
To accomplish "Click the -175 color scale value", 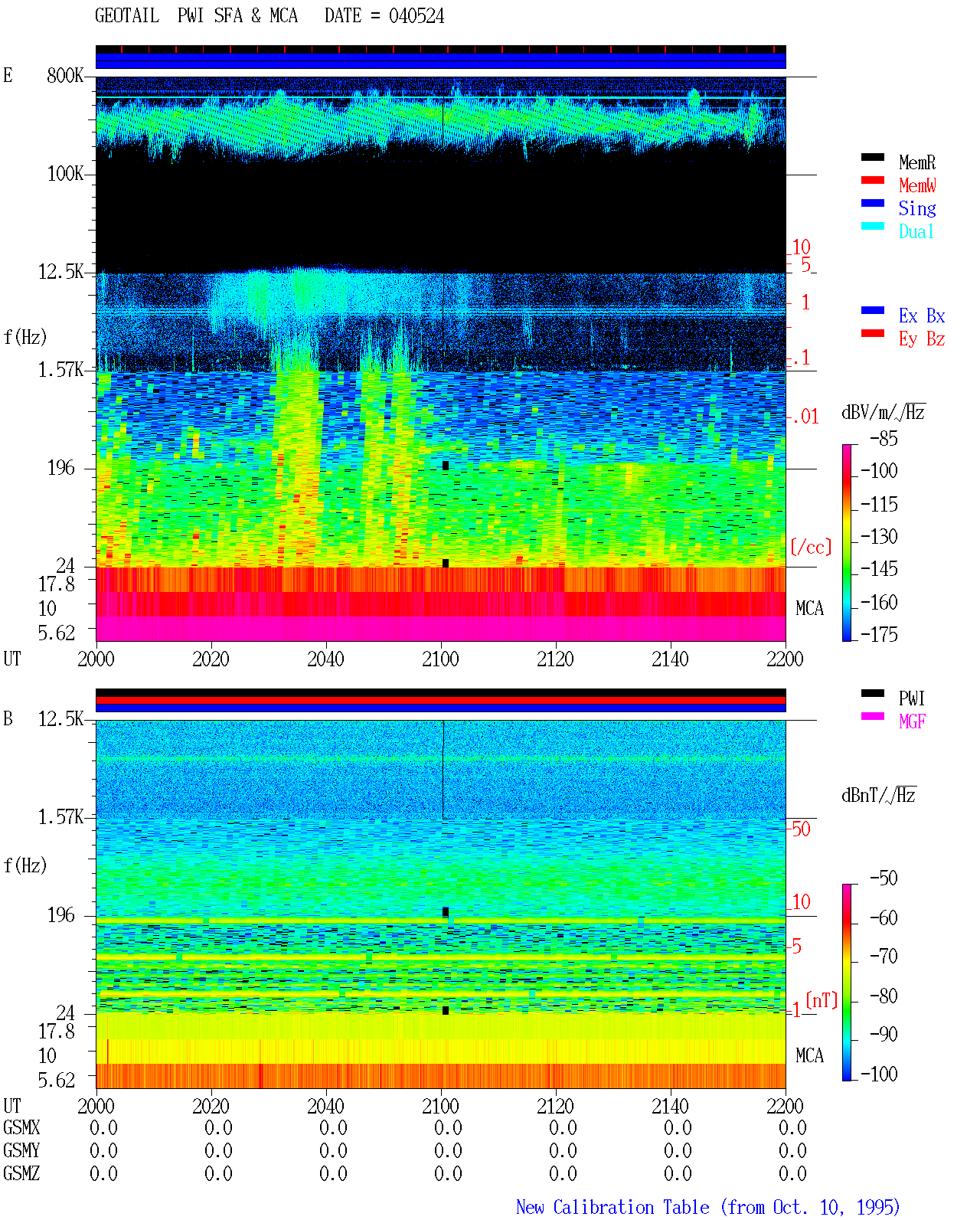I will [x=879, y=635].
